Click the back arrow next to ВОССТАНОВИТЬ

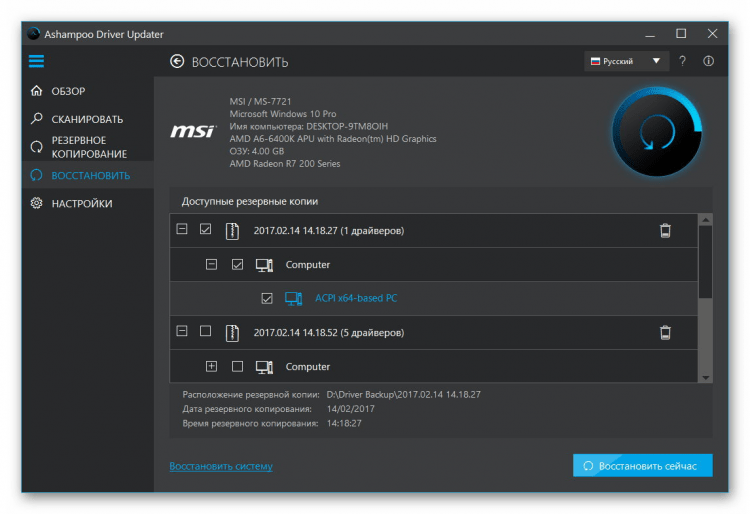[177, 62]
